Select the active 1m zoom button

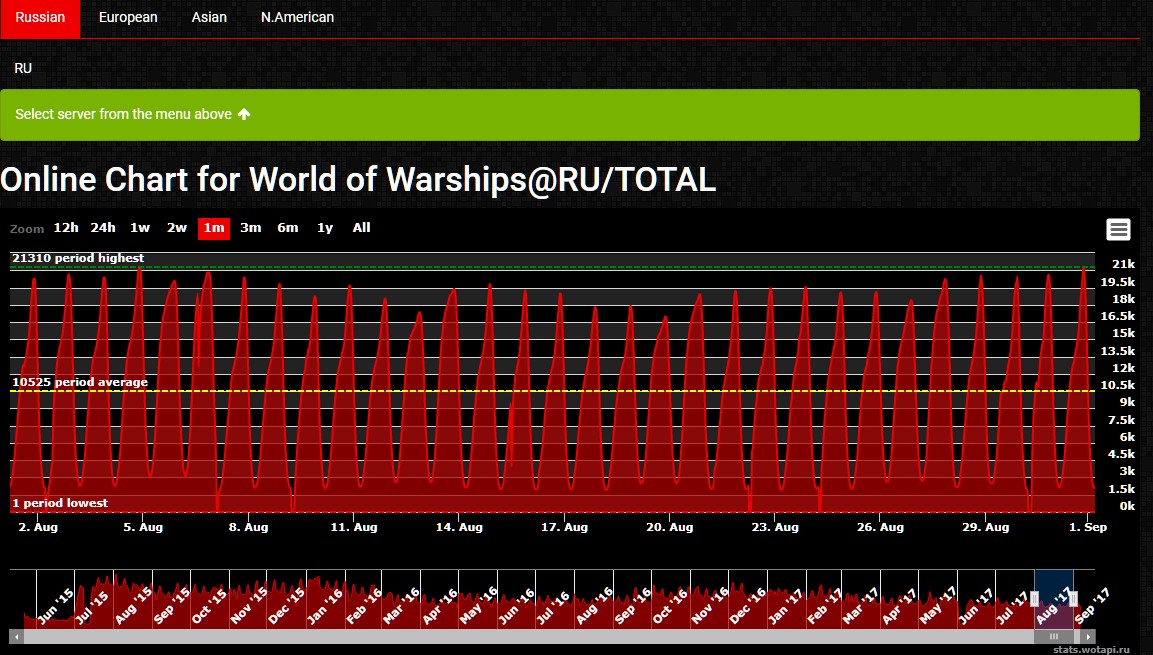pyautogui.click(x=214, y=228)
